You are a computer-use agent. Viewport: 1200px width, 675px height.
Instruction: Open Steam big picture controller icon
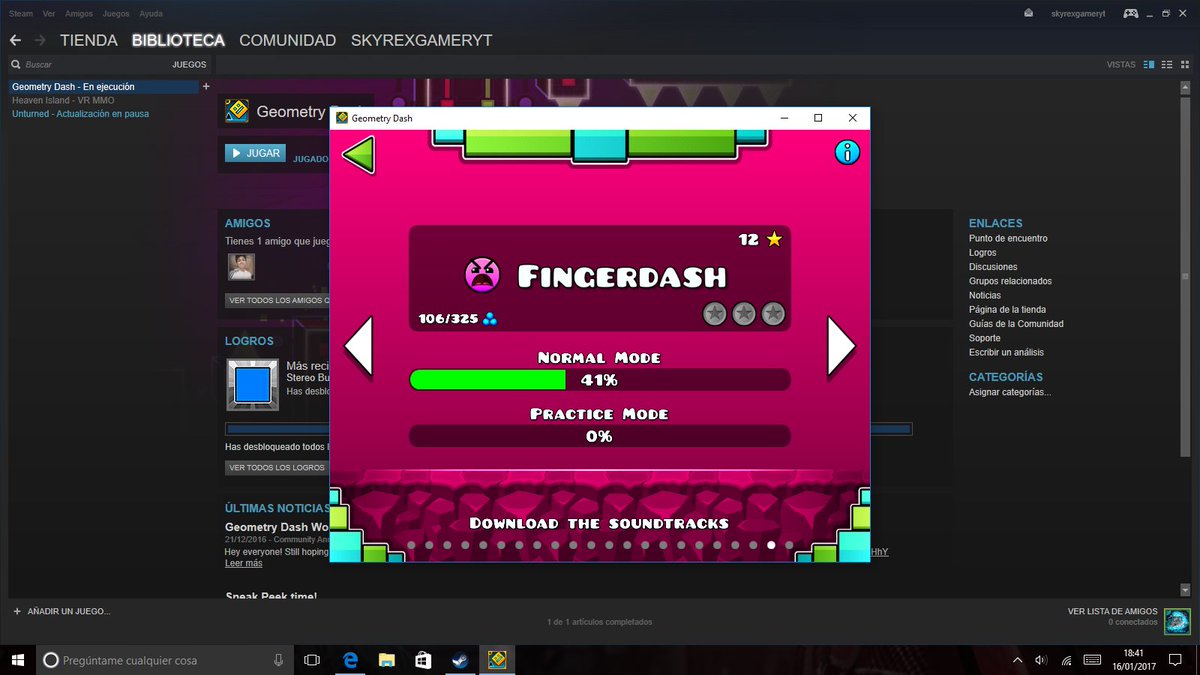tap(1130, 13)
